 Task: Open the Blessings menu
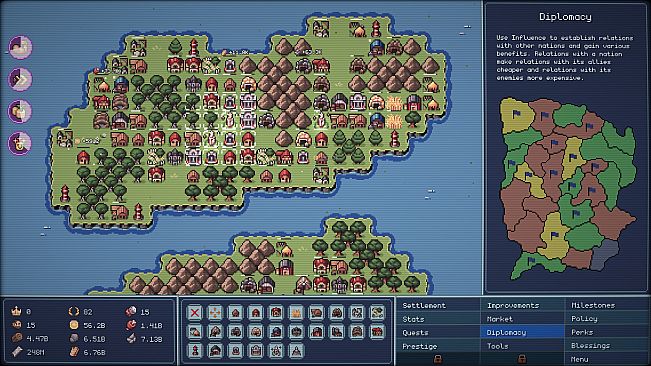click(607, 345)
